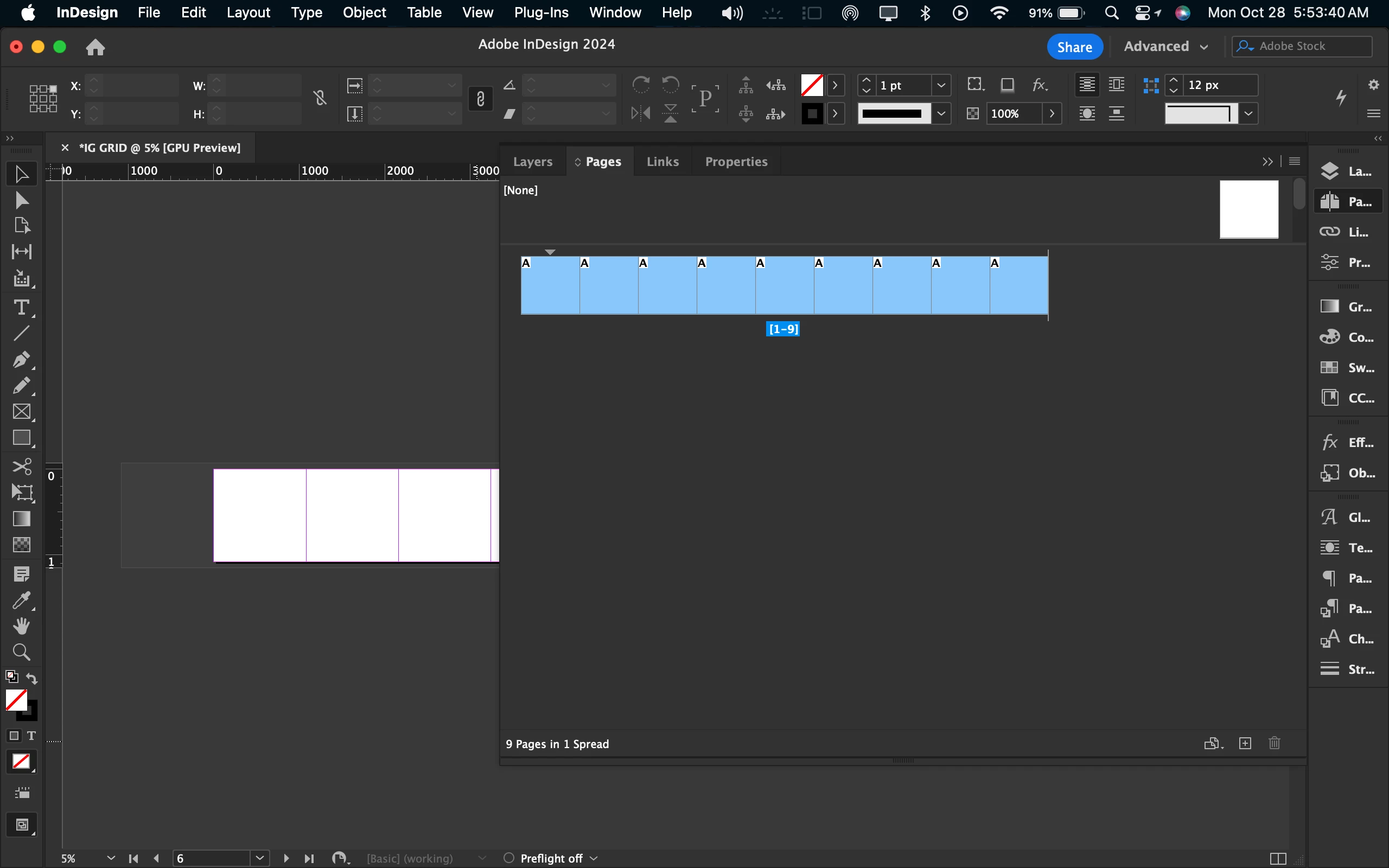Click toolbox fill swatch
Image resolution: width=1389 pixels, height=868 pixels.
pyautogui.click(x=16, y=700)
